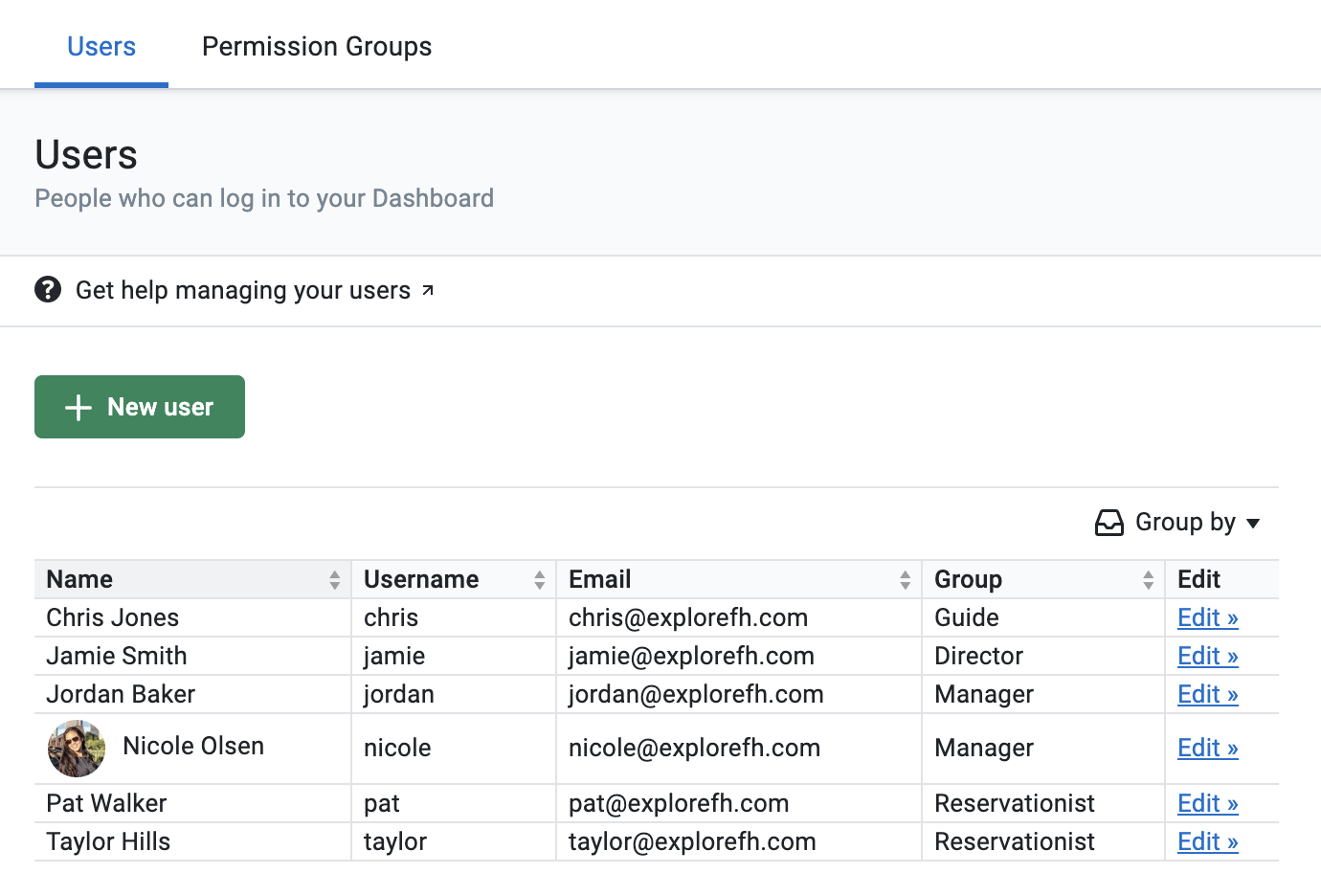Viewport: 1321px width, 896px height.
Task: Click the external link arrow icon
Action: click(428, 290)
